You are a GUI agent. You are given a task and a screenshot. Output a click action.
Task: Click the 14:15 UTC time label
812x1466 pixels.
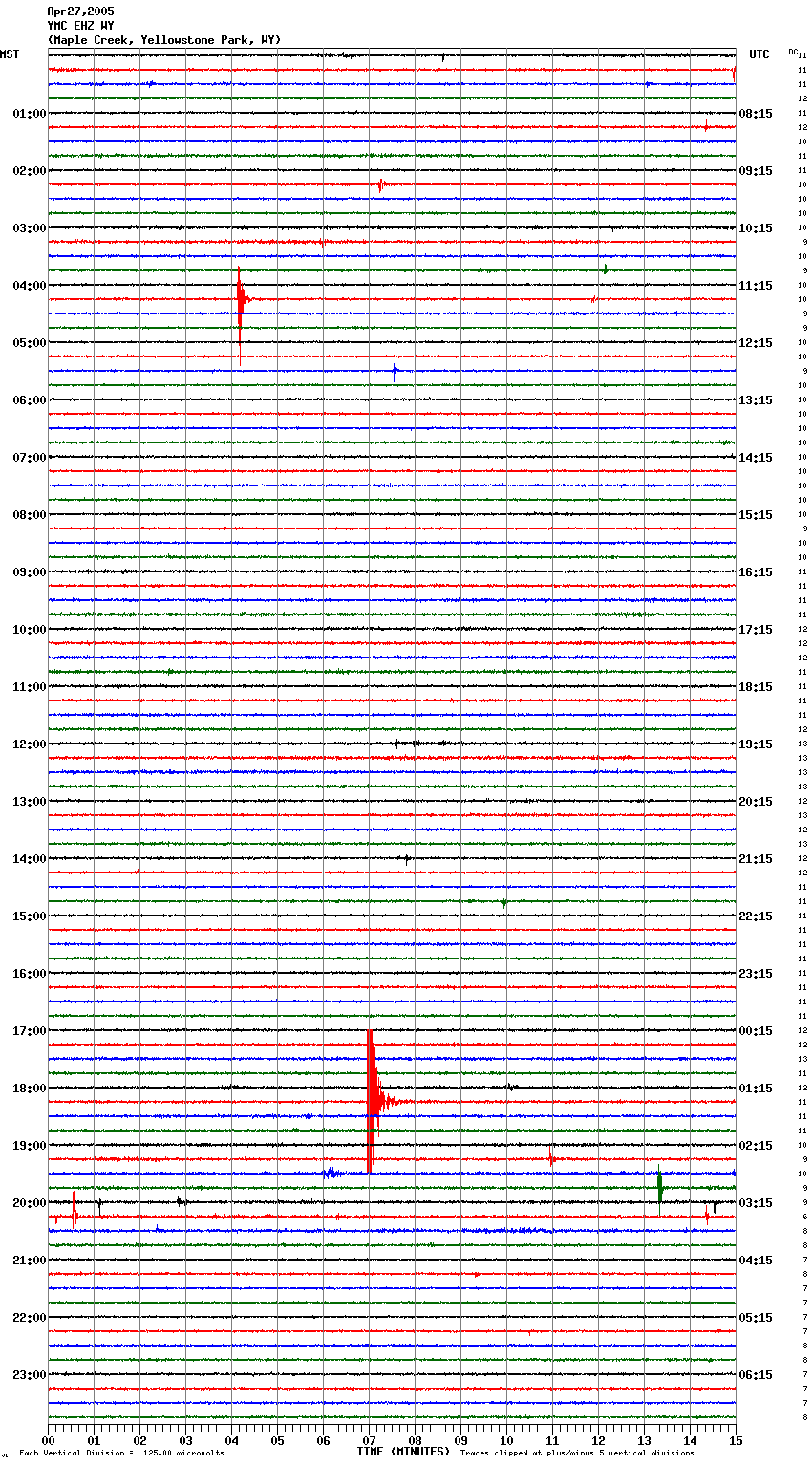tap(756, 458)
